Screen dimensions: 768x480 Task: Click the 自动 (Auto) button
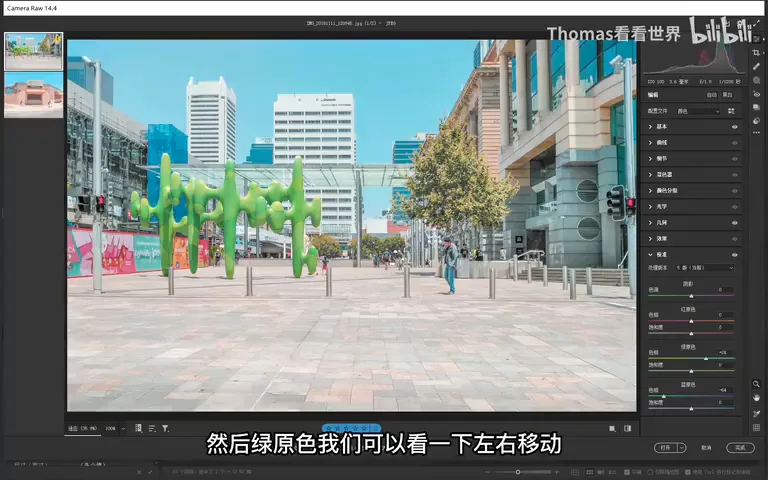coord(712,95)
